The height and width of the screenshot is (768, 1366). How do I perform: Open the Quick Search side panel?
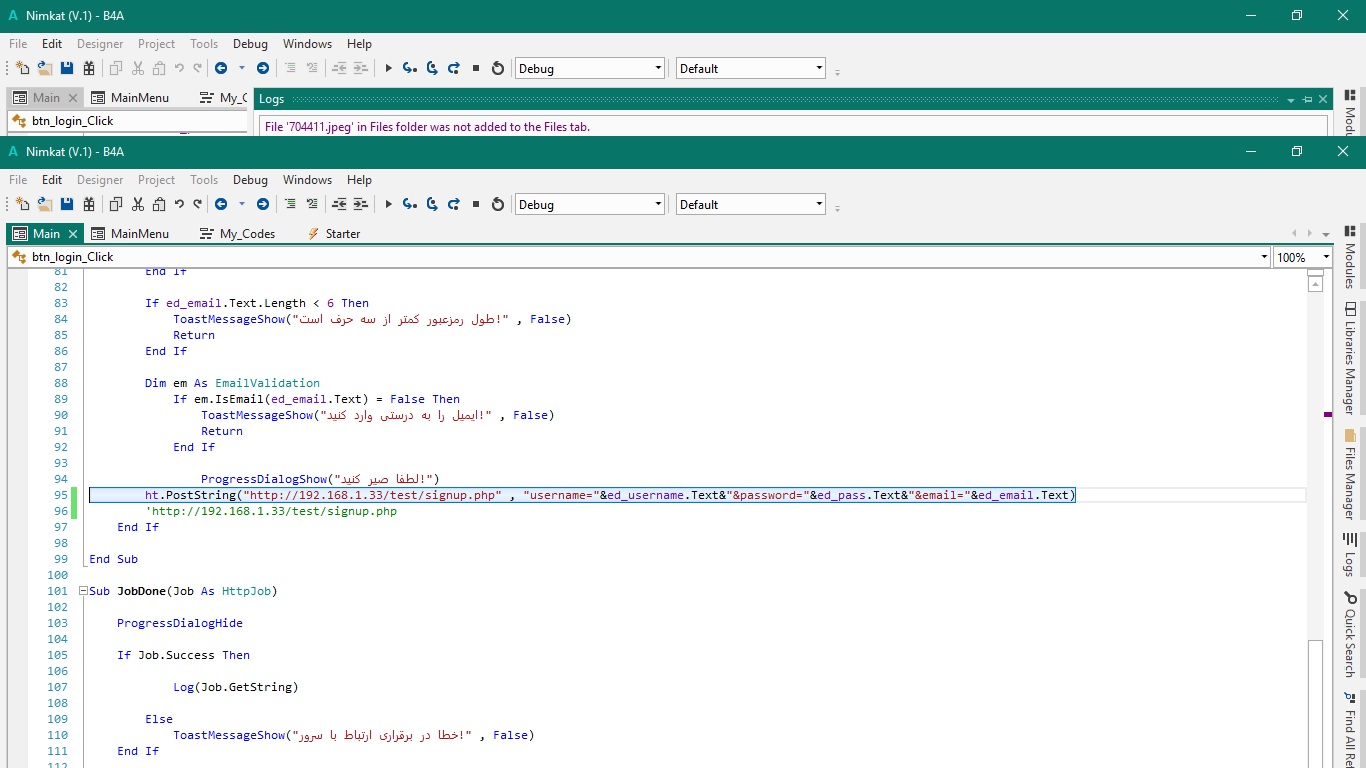click(x=1350, y=634)
